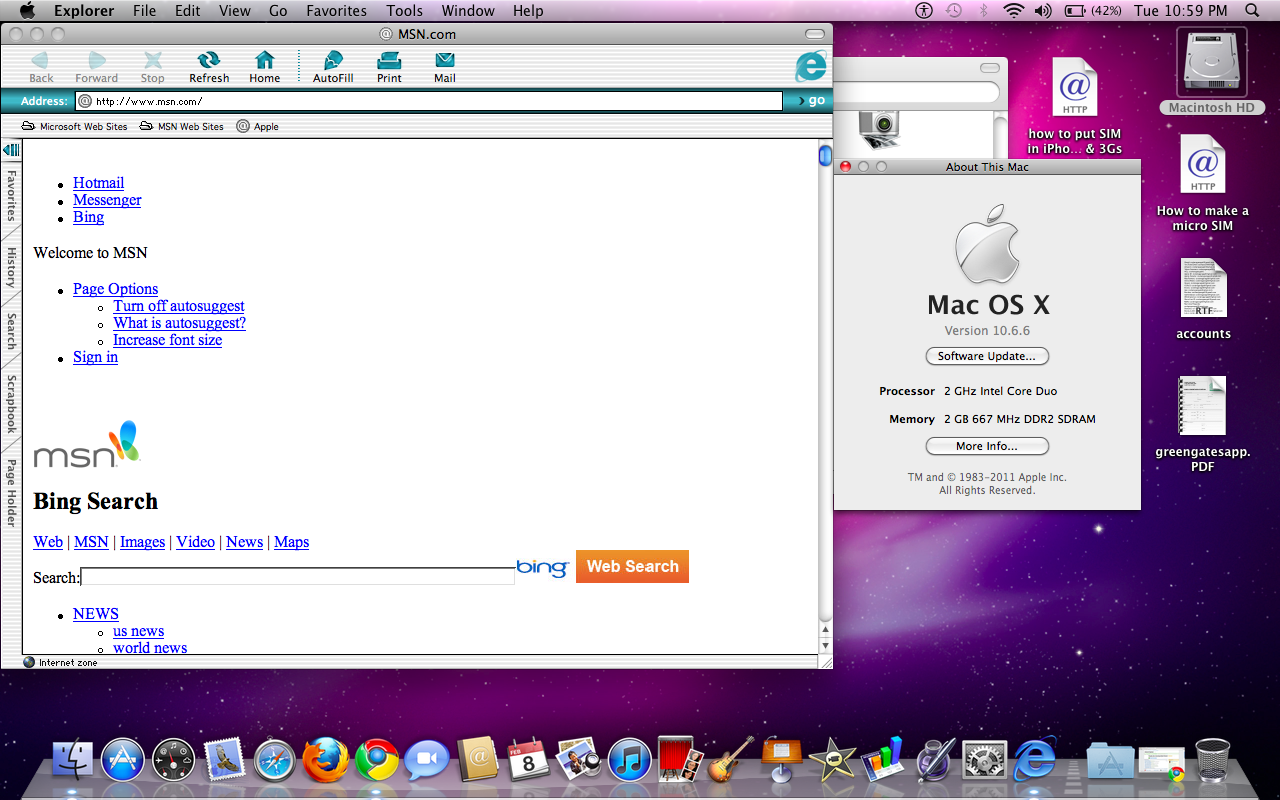Click the Sign in link
The width and height of the screenshot is (1280, 800).
[x=95, y=357]
